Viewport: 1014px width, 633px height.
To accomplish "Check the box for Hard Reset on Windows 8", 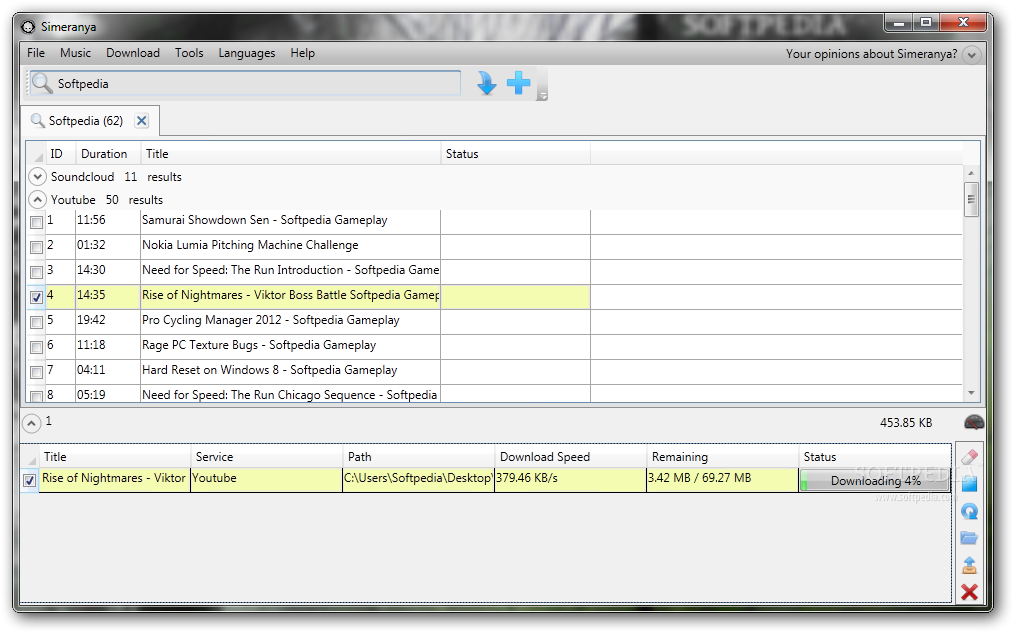I will pos(36,372).
